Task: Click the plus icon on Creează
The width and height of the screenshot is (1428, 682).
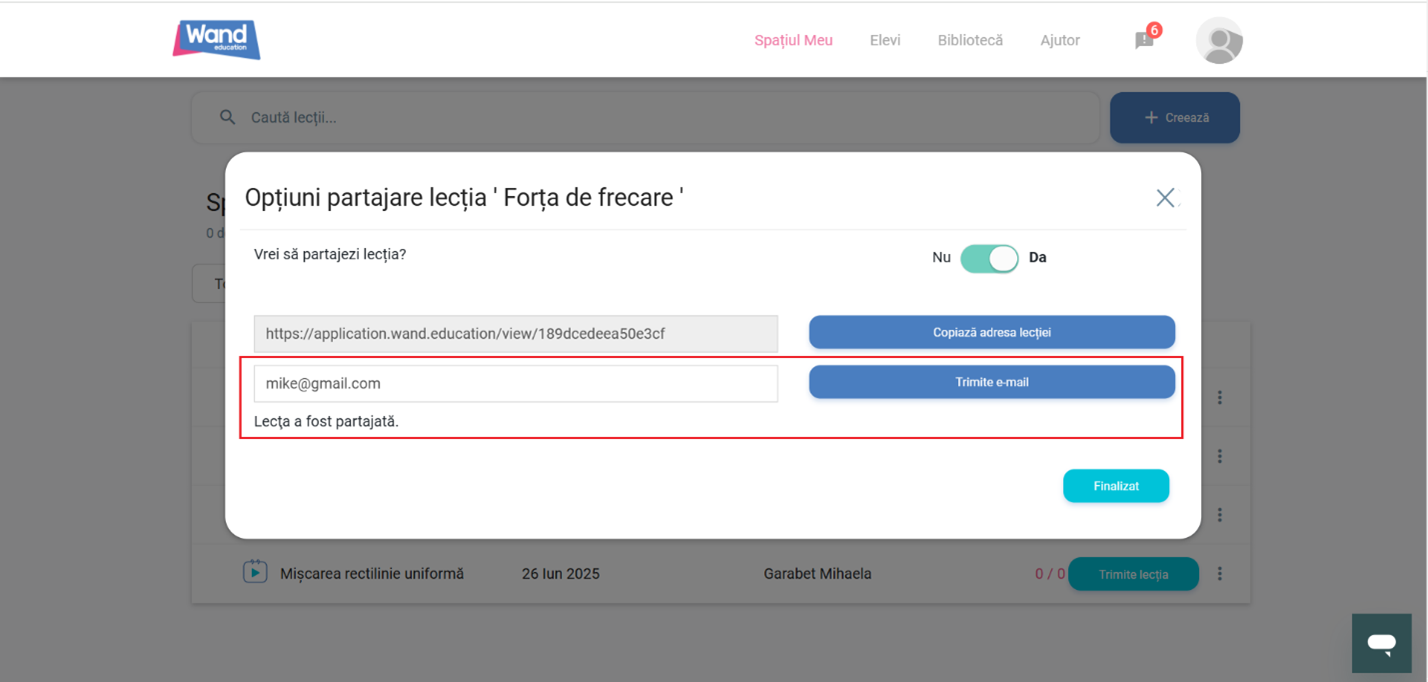Action: click(1150, 118)
